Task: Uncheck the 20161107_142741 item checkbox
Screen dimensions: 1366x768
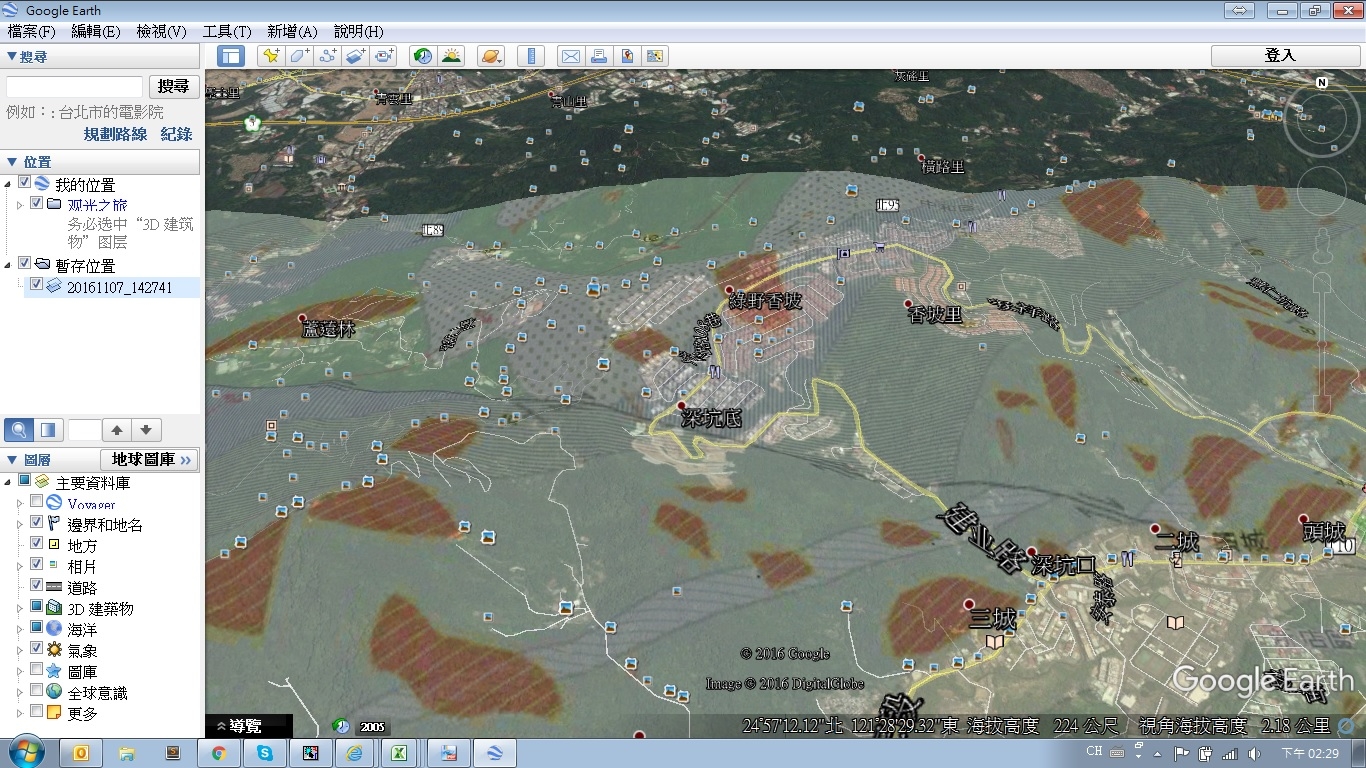Action: coord(37,285)
